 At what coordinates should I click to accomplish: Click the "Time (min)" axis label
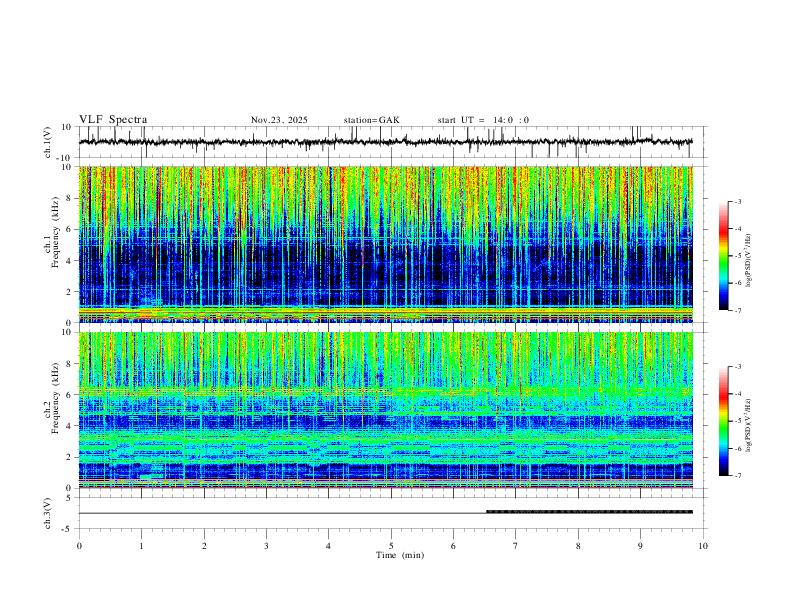point(400,555)
